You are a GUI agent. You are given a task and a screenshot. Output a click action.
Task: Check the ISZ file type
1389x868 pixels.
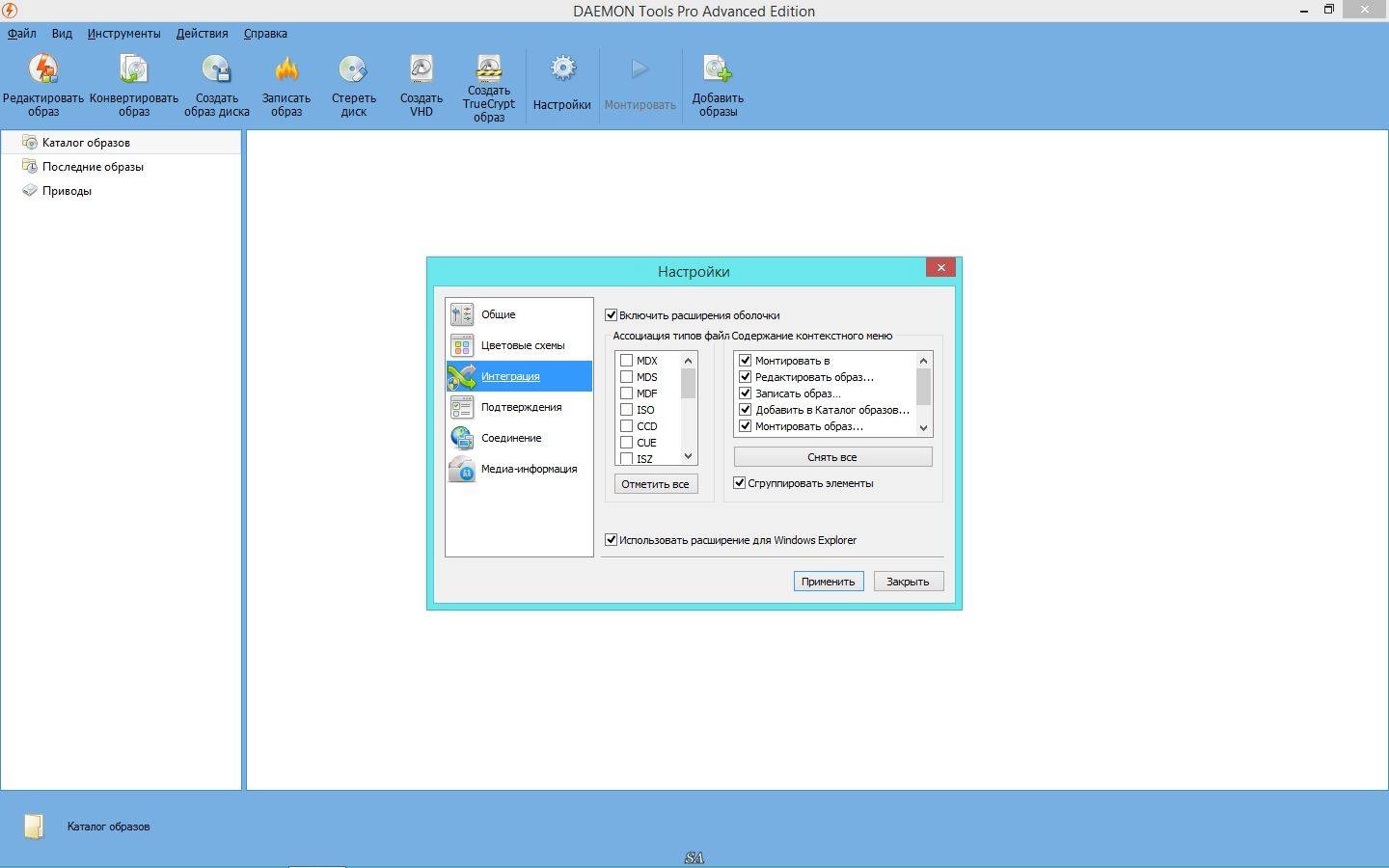click(x=626, y=459)
